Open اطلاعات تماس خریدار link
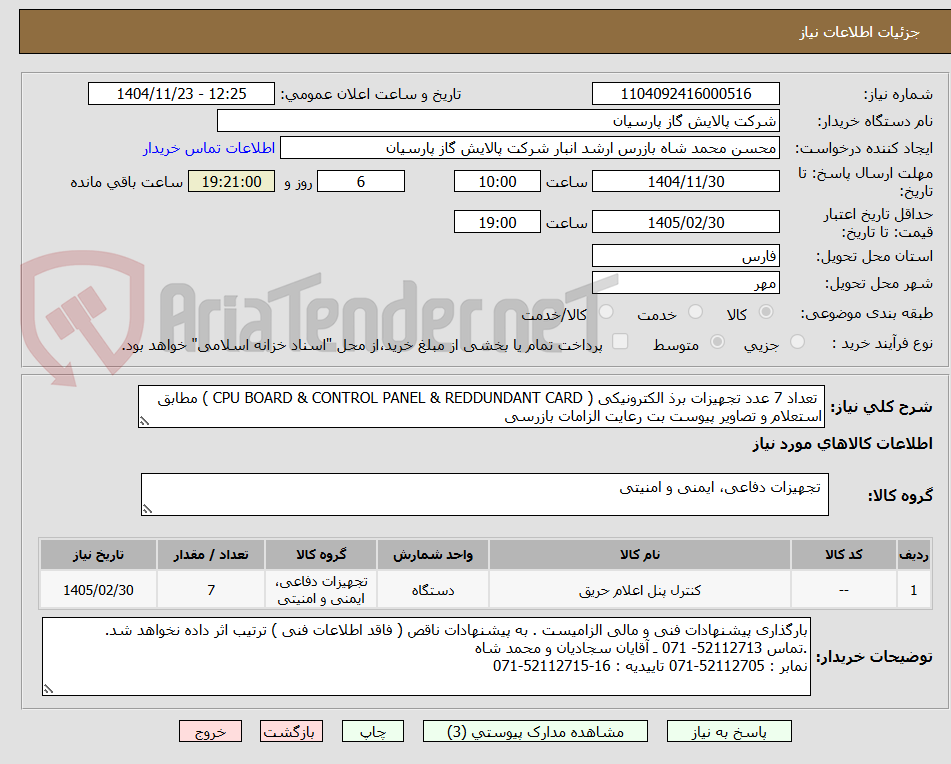 pyautogui.click(x=209, y=149)
